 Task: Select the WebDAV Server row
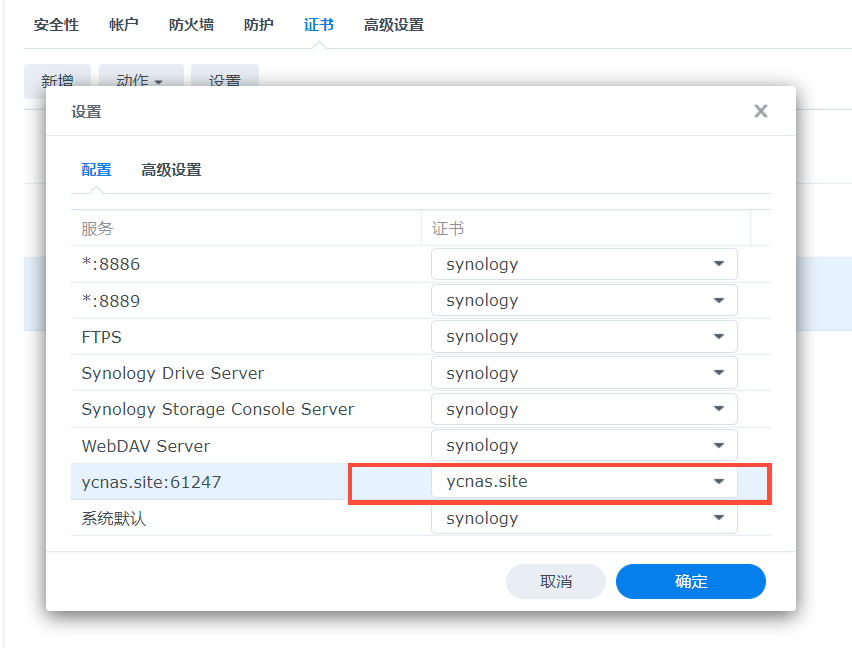click(421, 445)
